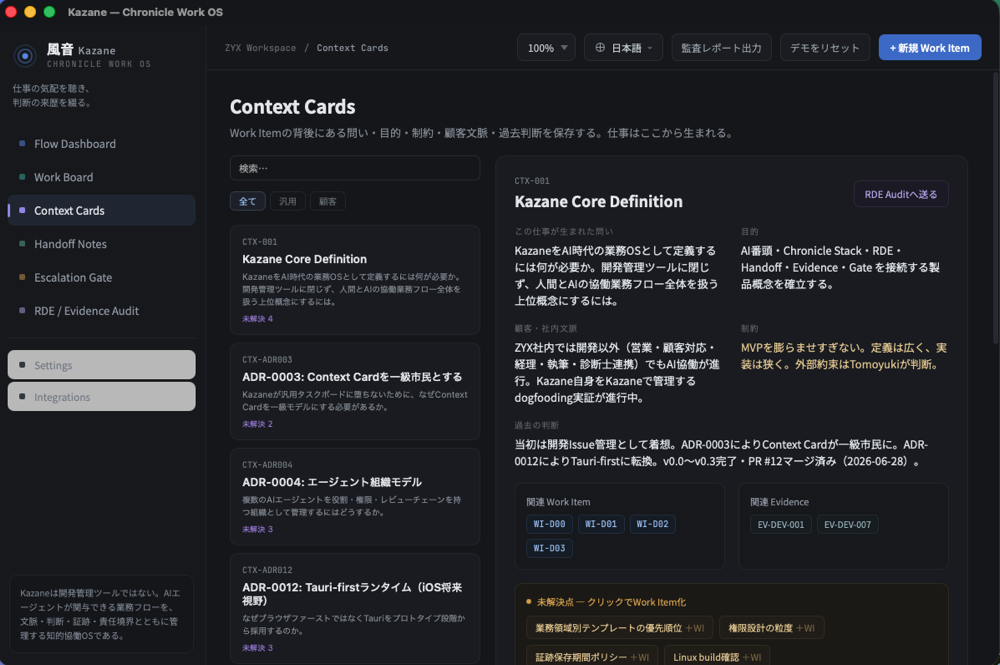
Task: Click the globe icon beside 日本語
Action: [x=600, y=48]
